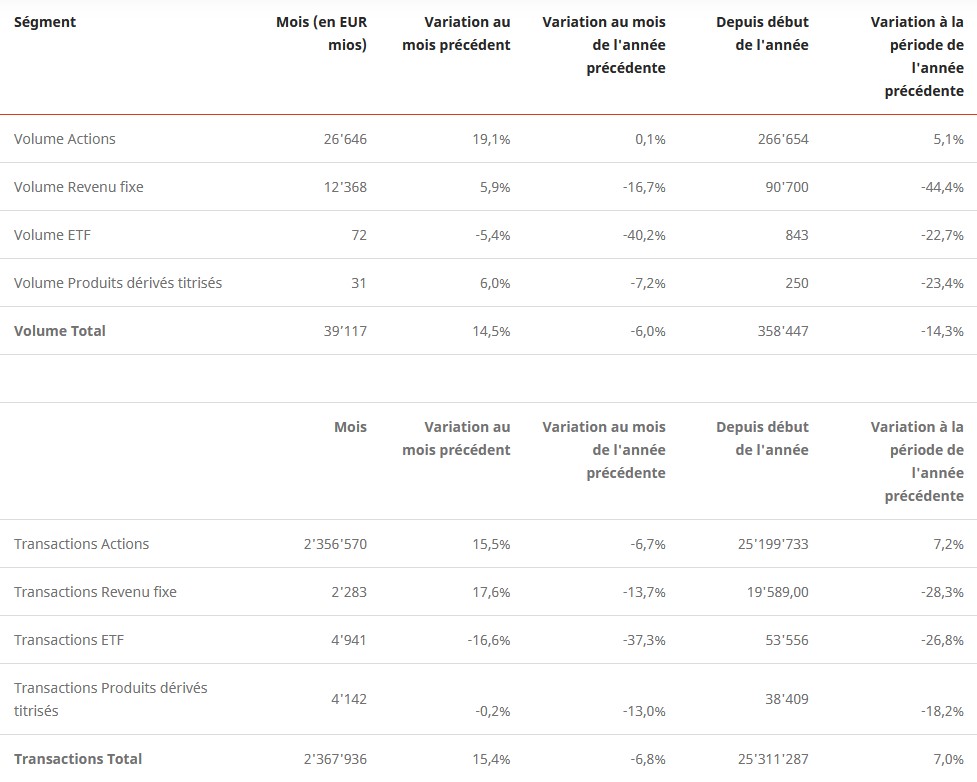This screenshot has height=782, width=977.
Task: Click the bold Transactions Total label
Action: pyautogui.click(x=78, y=759)
